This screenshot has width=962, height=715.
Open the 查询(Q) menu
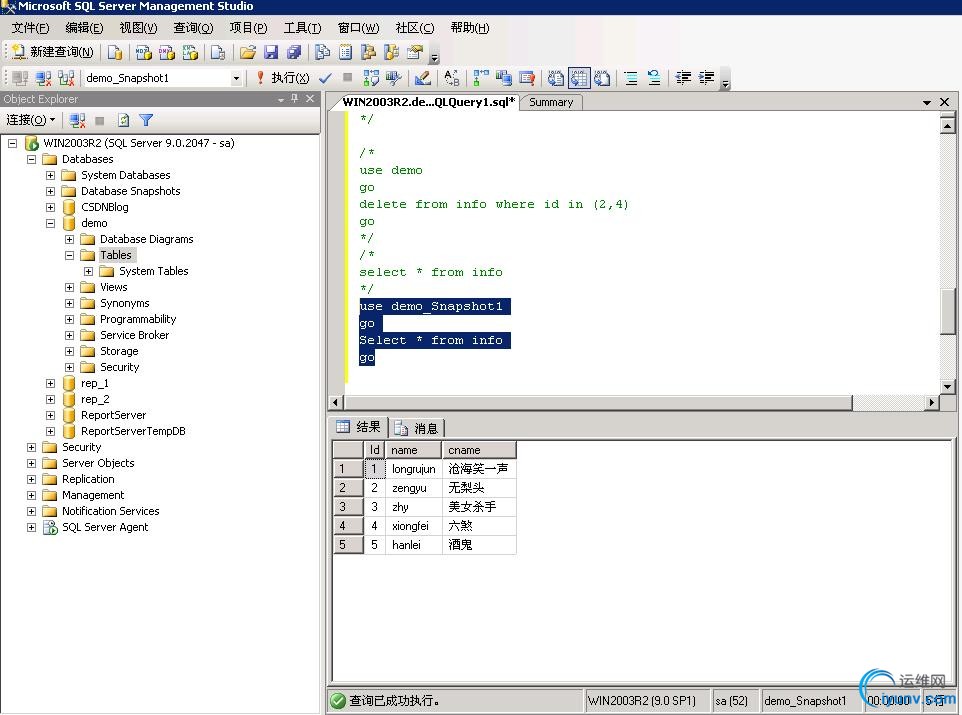pos(193,28)
